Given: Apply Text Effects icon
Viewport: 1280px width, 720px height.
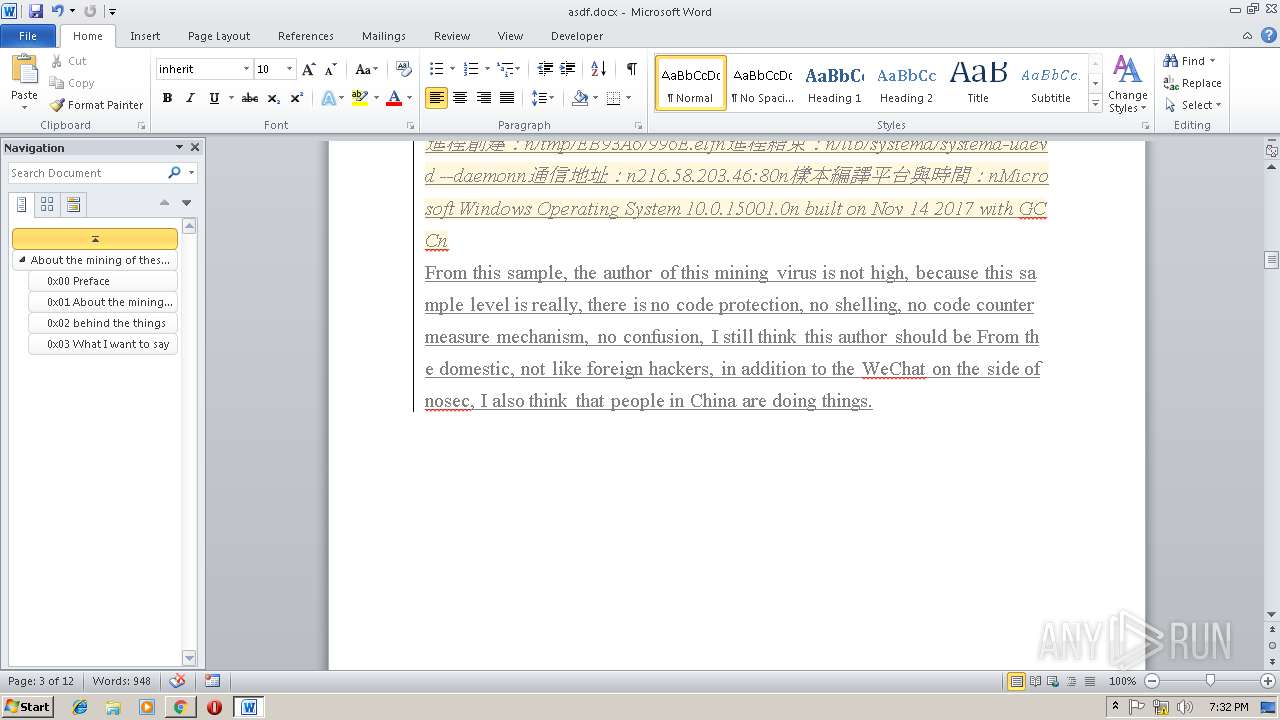Looking at the screenshot, I should click(327, 98).
